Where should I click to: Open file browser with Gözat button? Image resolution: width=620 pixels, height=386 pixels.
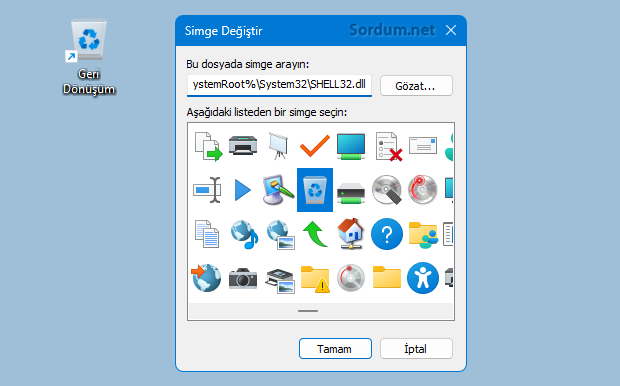pos(416,85)
